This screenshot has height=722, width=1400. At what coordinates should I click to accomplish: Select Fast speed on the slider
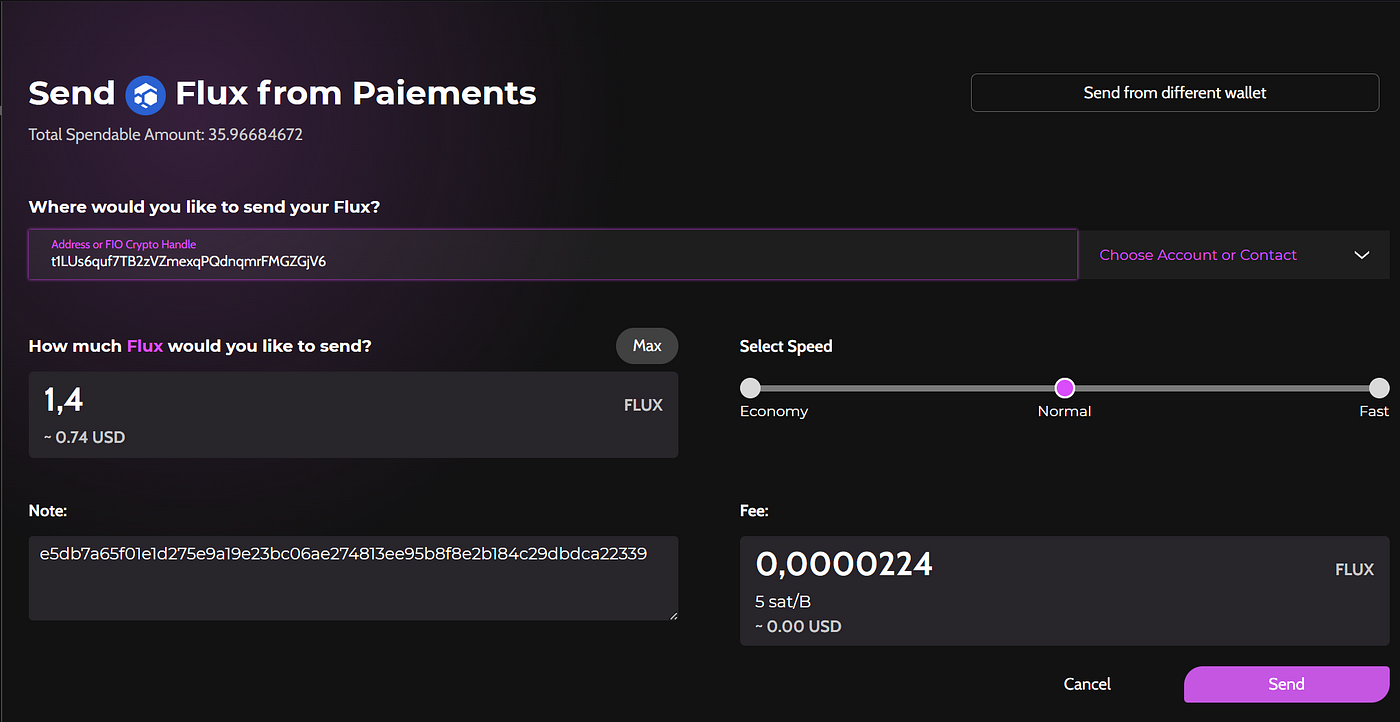click(1379, 388)
